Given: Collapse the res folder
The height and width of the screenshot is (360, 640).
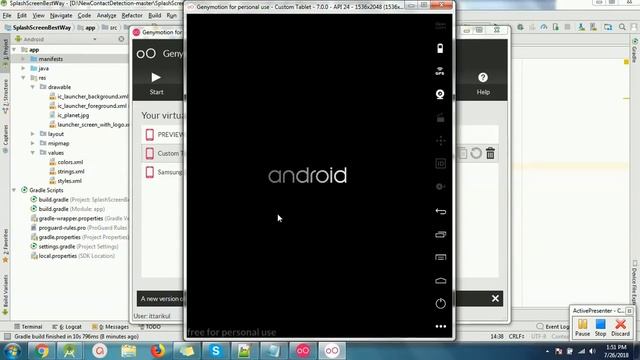Looking at the screenshot, I should (x=24, y=78).
